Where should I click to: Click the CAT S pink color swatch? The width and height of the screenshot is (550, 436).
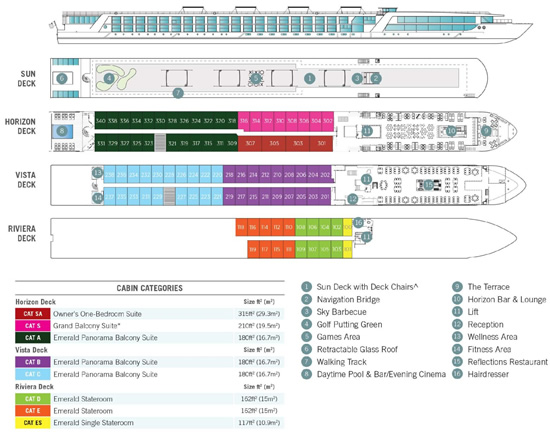(33, 326)
